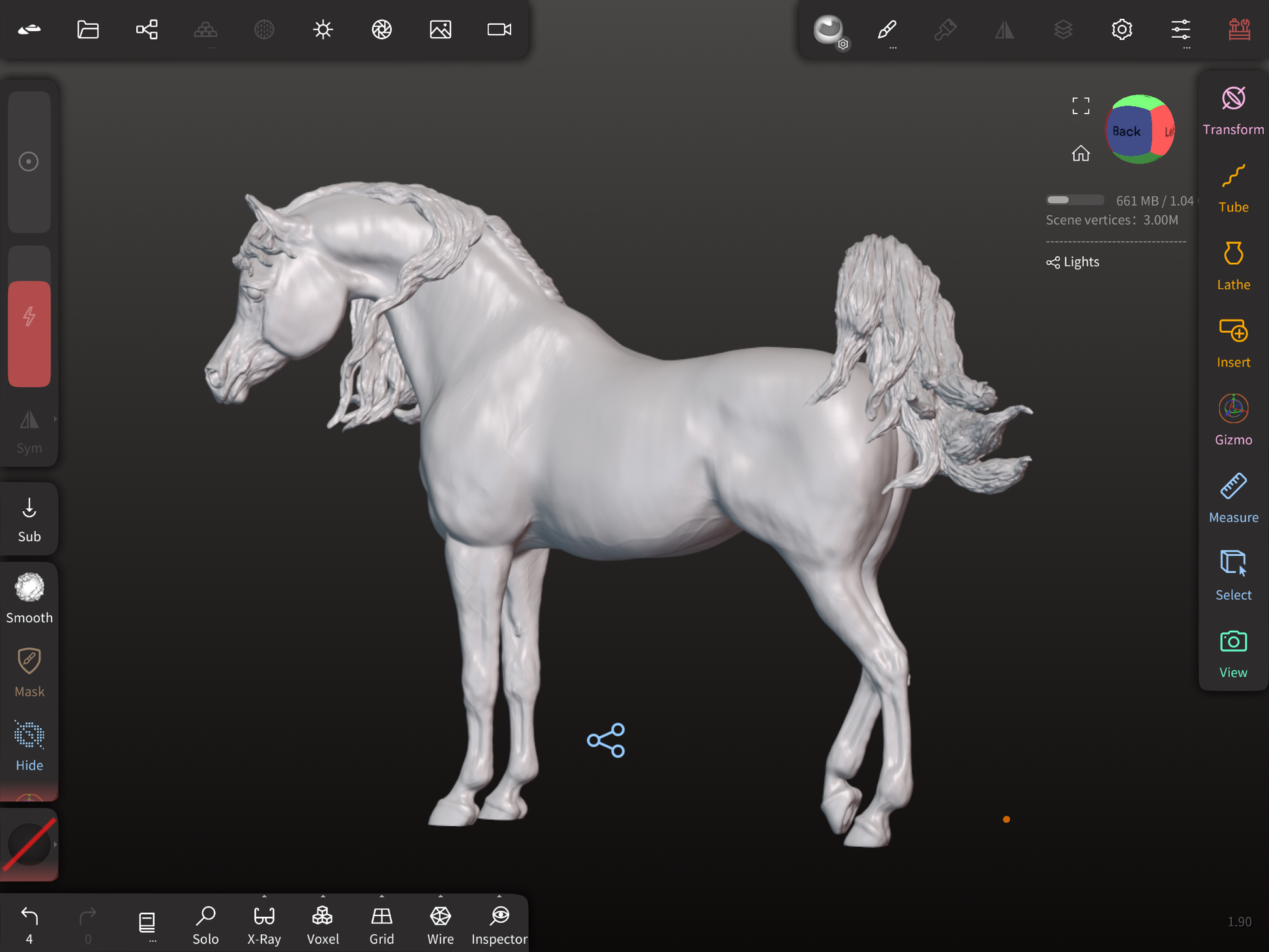Choose the Measure tool
Screen dimensions: 1269x952
pos(1232,498)
